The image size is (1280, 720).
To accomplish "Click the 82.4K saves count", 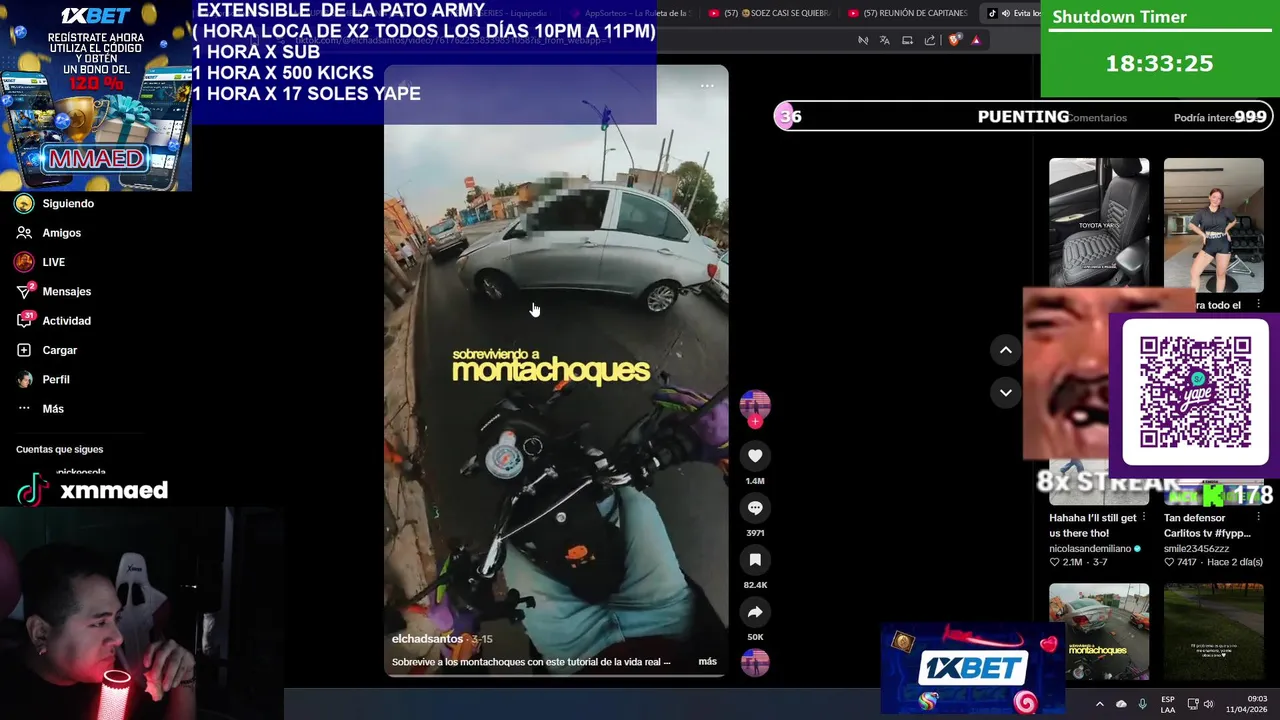I will tap(755, 585).
